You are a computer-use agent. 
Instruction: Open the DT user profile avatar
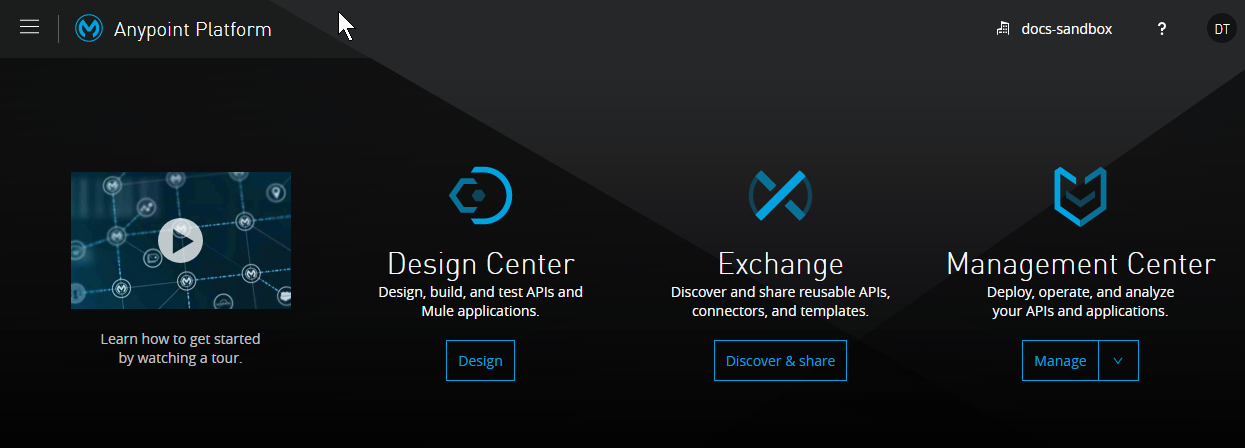pyautogui.click(x=1222, y=29)
